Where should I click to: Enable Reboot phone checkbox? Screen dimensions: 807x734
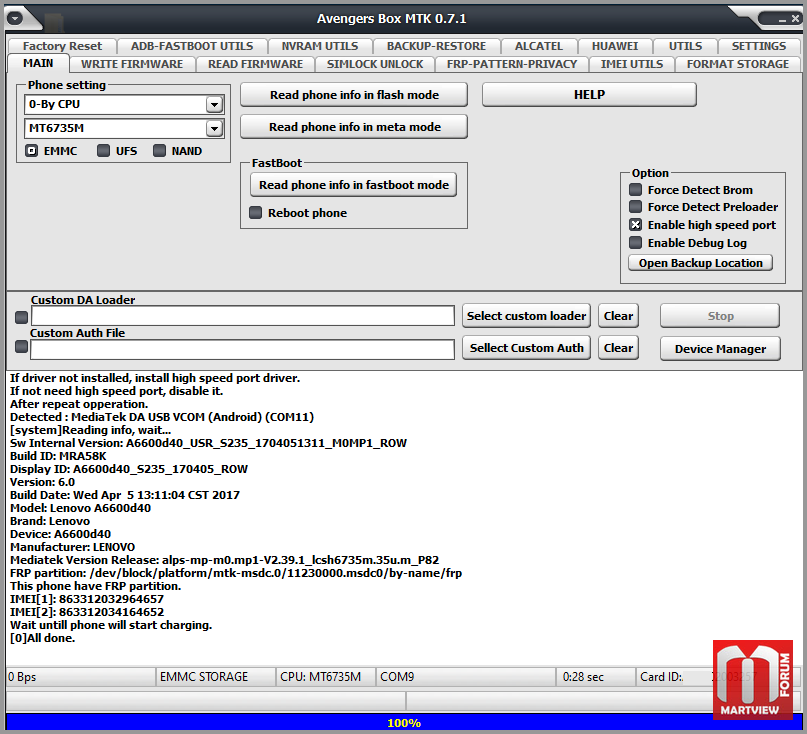click(x=255, y=213)
